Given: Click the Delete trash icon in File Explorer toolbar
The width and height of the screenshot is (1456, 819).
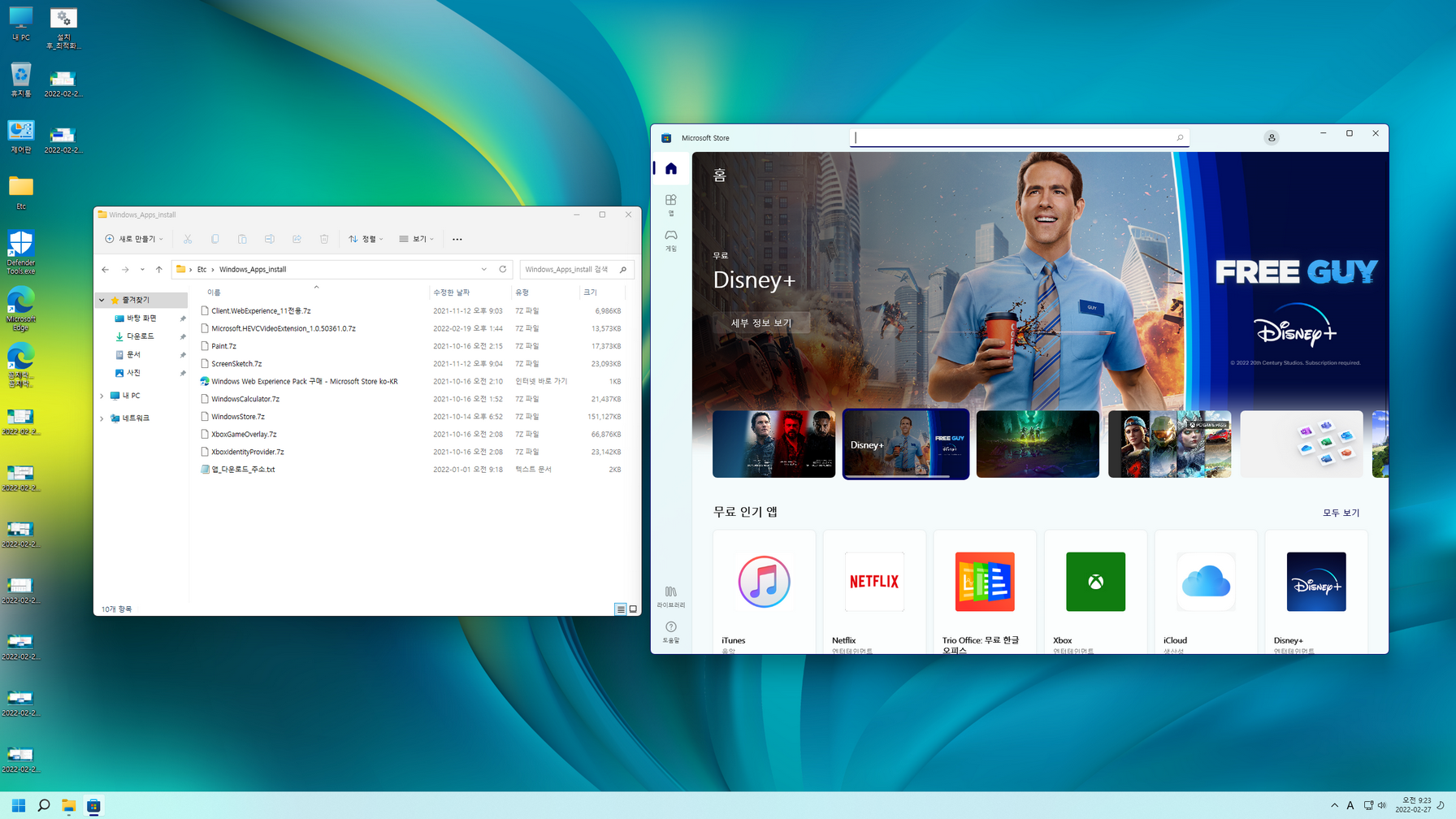Looking at the screenshot, I should coord(324,239).
